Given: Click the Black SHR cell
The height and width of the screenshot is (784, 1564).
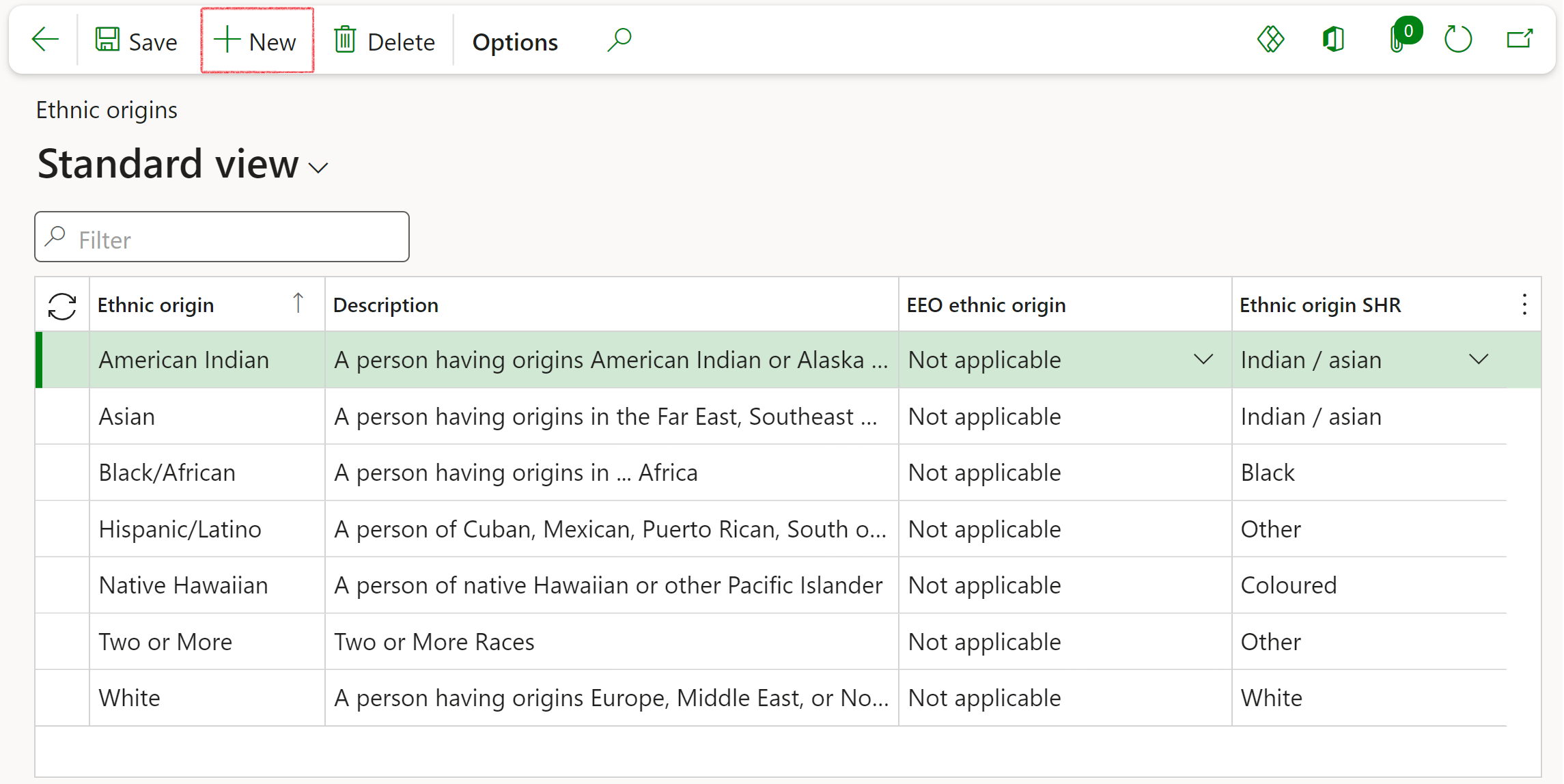Looking at the screenshot, I should point(1369,473).
